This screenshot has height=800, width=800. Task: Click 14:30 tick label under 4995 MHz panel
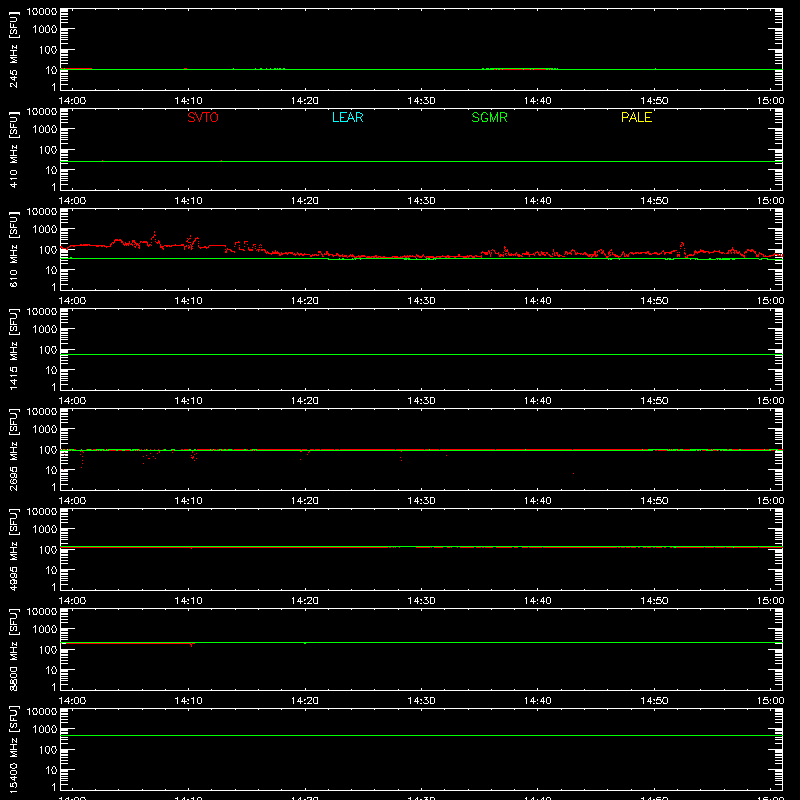421,601
